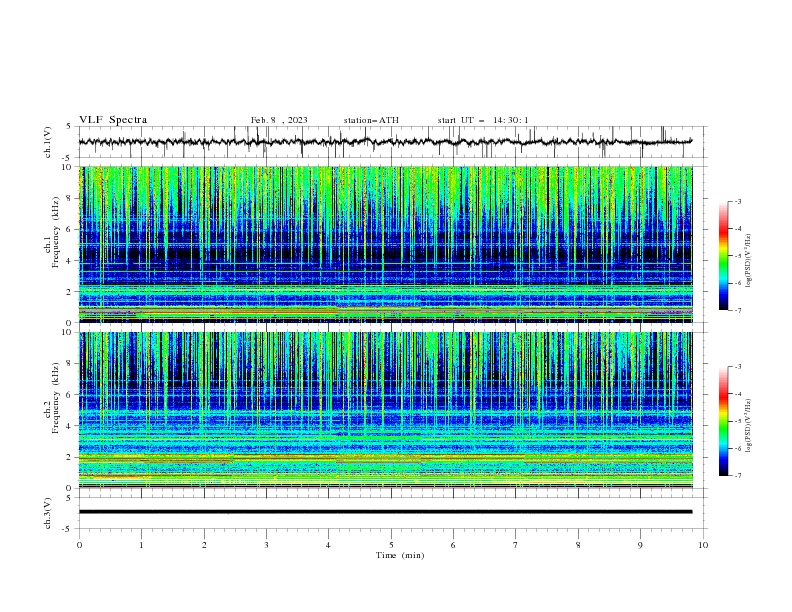Select the log(PSD) label beside ch.2 color bar
The height and width of the screenshot is (612, 792).
748,425
